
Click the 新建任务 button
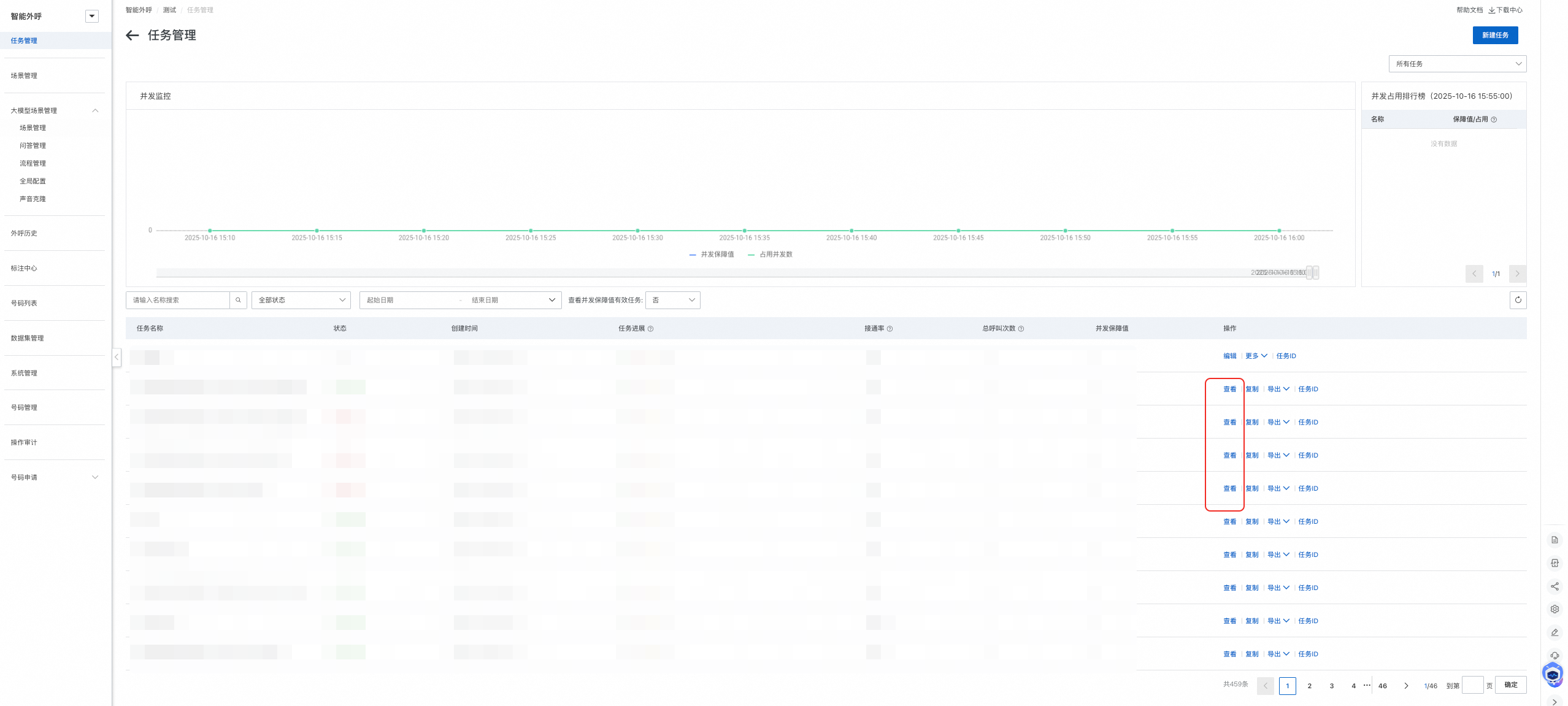[1495, 35]
